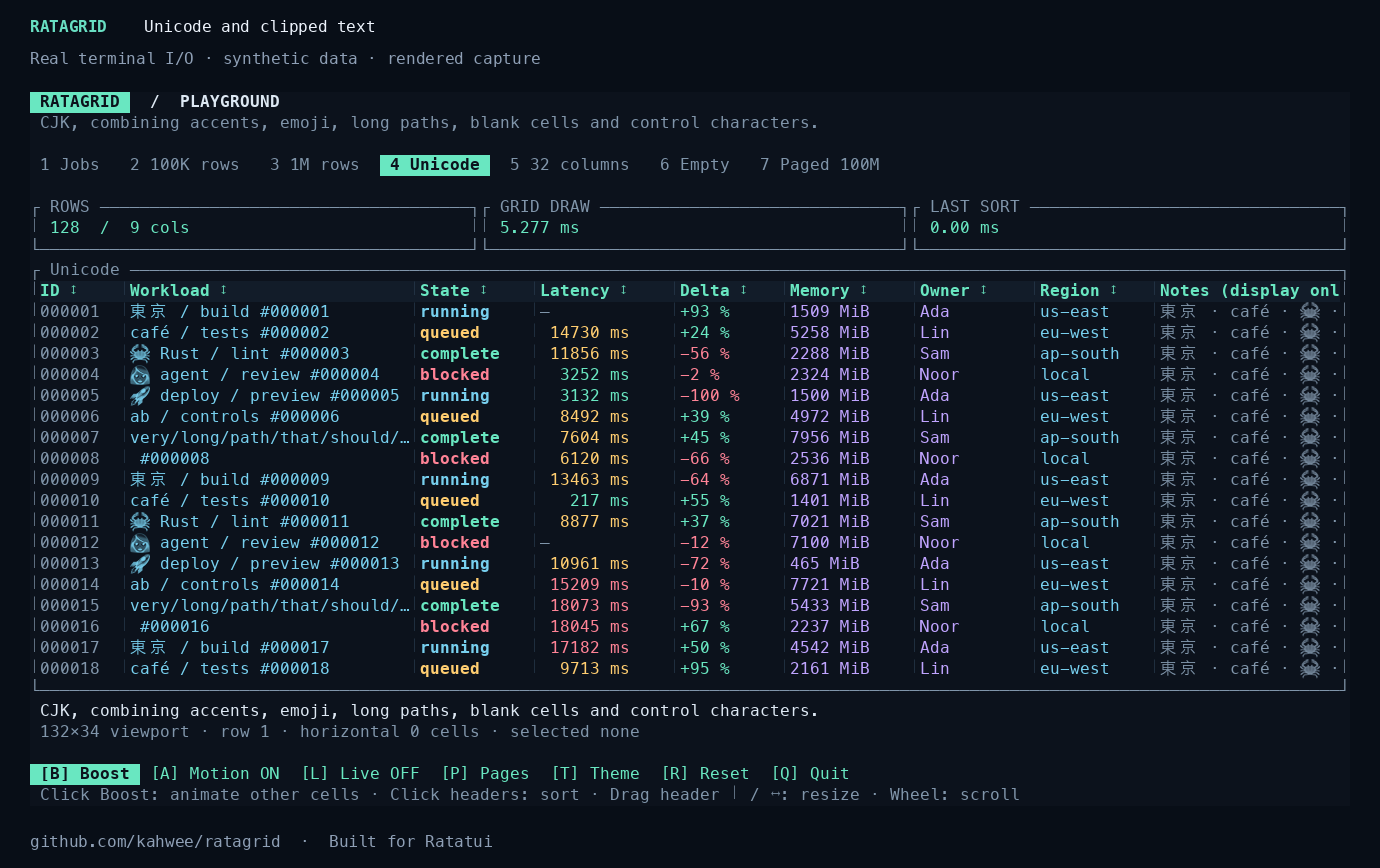Switch to the 1 Jobs tab
Screen dimensions: 1380x868
70,164
